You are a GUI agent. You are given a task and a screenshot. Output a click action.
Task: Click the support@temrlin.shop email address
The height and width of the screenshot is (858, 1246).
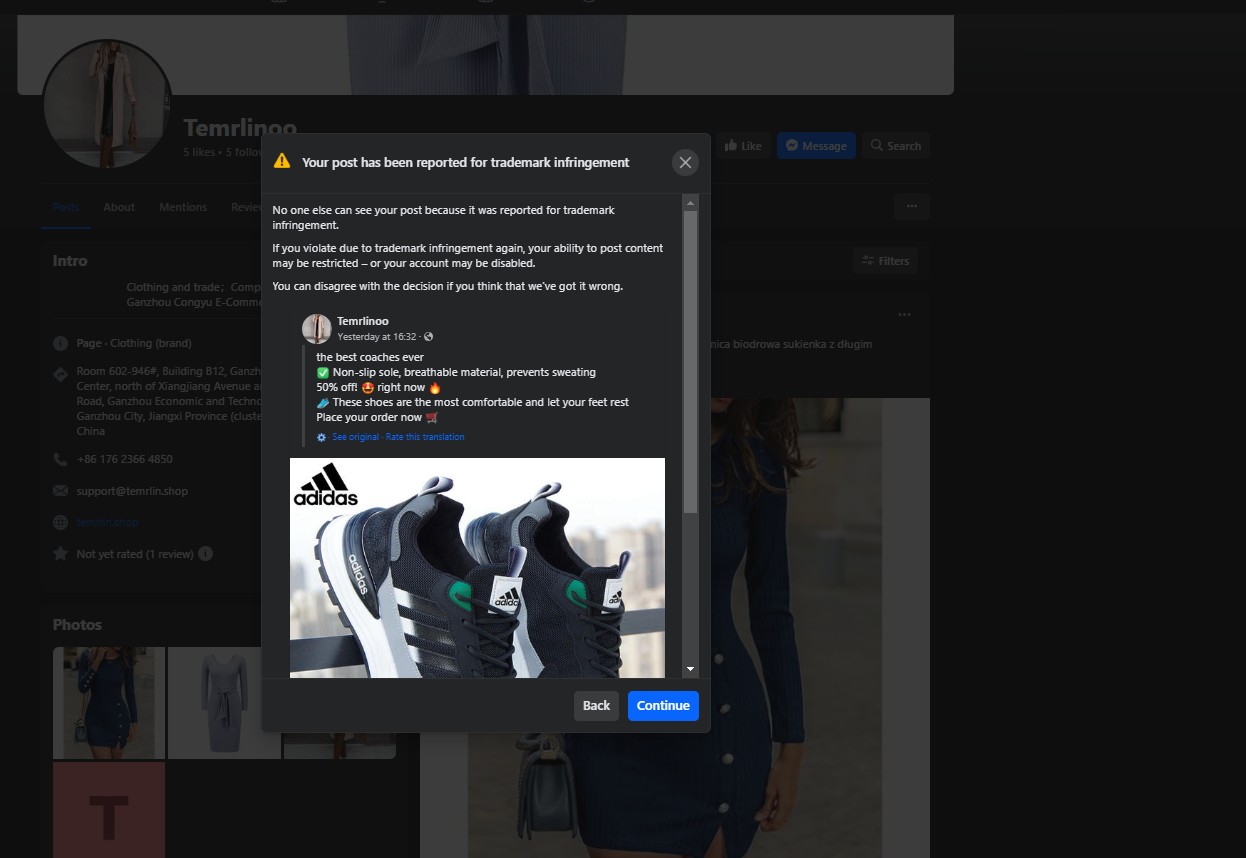[x=132, y=491]
